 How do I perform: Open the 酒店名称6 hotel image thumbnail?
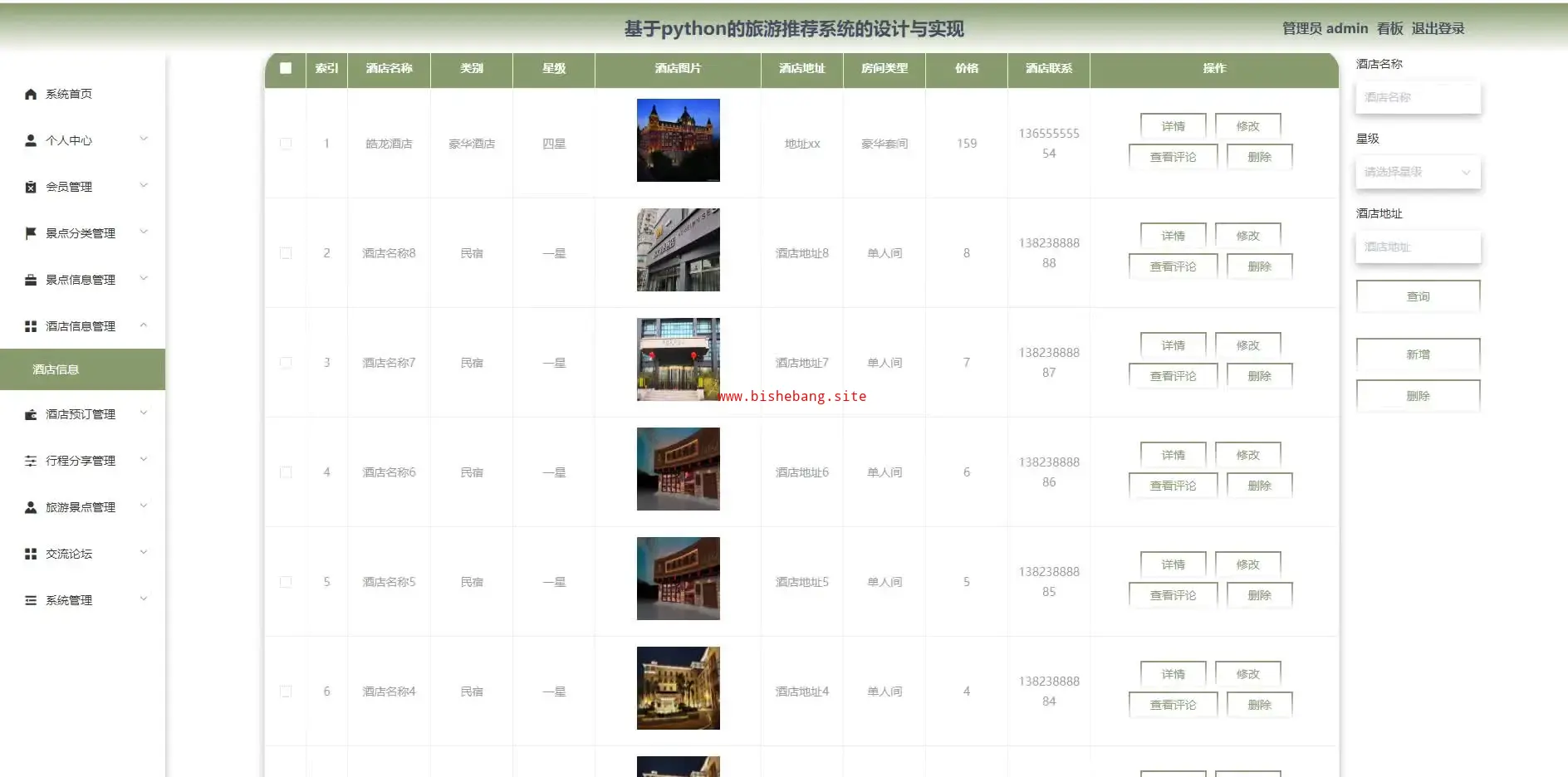678,469
